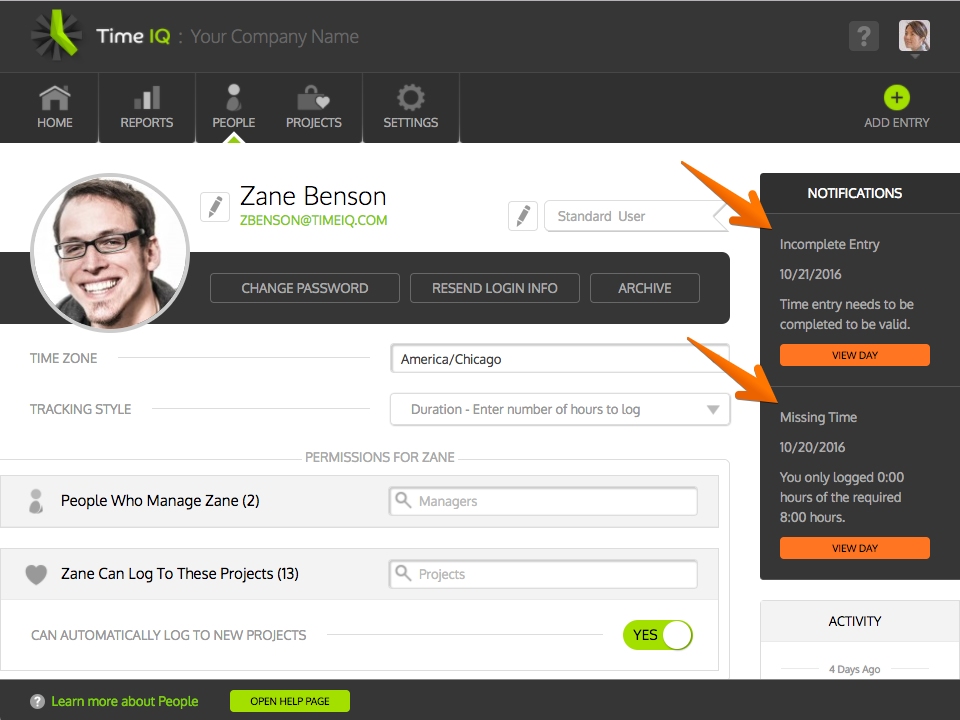This screenshot has height=720, width=960.
Task: Click the Zane Benson name heading
Action: tap(313, 197)
